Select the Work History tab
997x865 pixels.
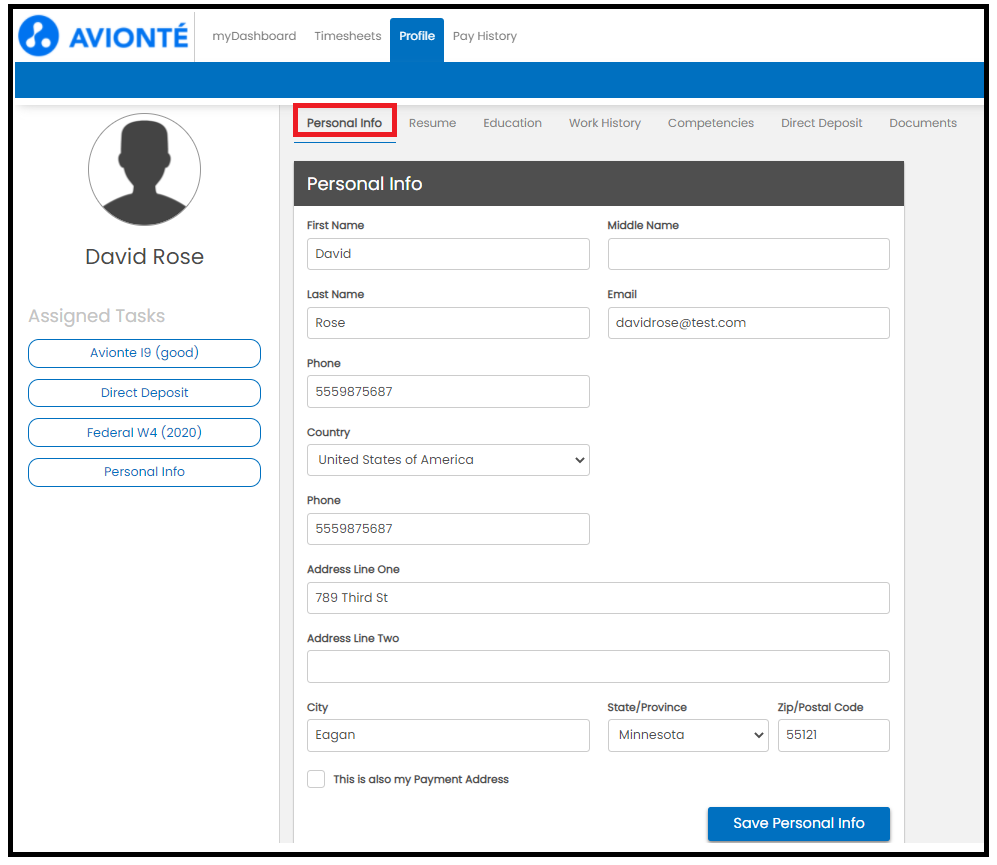click(x=604, y=123)
